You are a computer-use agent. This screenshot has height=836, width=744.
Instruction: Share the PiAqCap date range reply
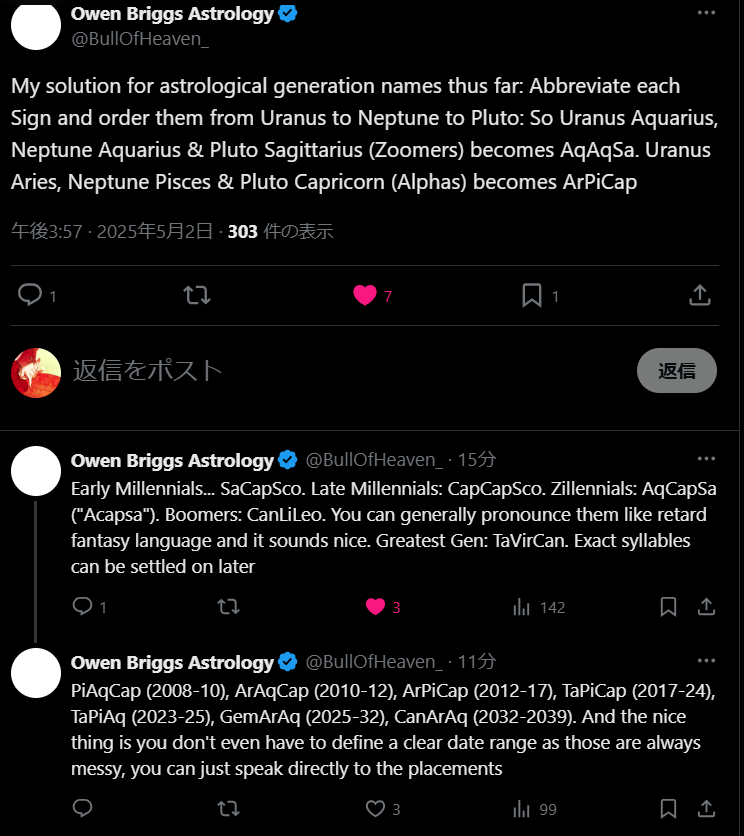[706, 809]
